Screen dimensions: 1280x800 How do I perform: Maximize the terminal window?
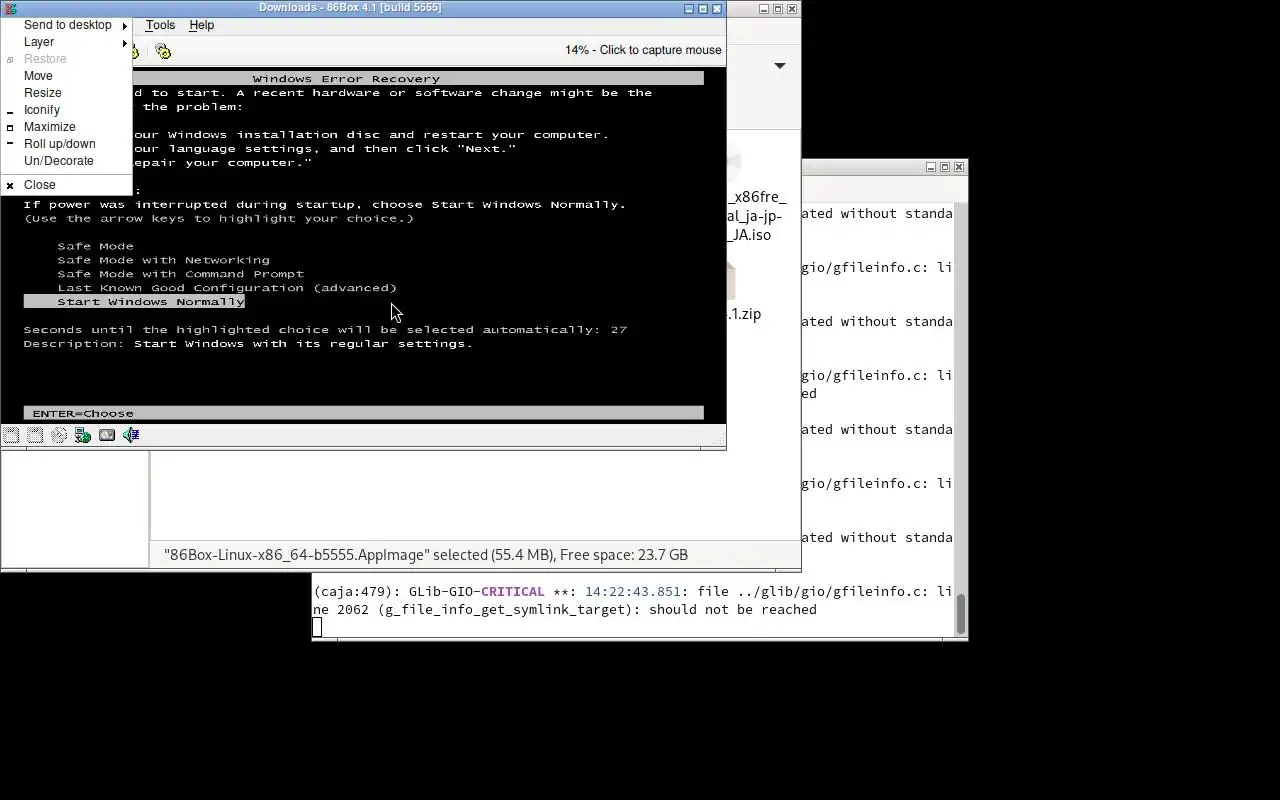(x=945, y=167)
